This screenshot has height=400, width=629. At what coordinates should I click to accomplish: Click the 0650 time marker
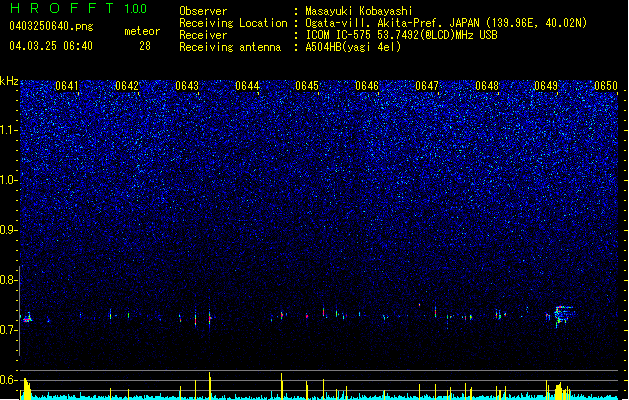point(606,86)
